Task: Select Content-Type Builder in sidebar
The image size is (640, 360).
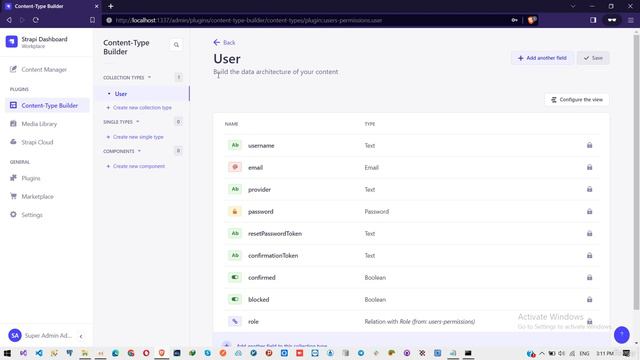Action: click(47, 105)
